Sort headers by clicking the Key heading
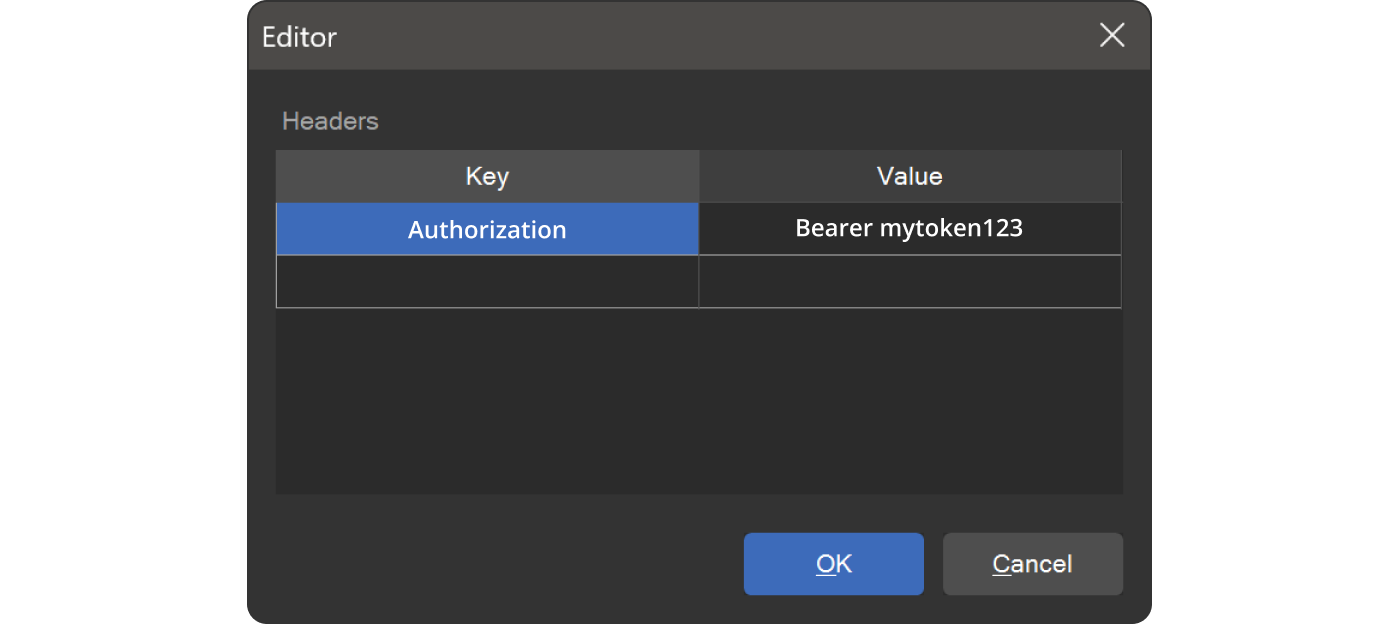 (x=487, y=177)
